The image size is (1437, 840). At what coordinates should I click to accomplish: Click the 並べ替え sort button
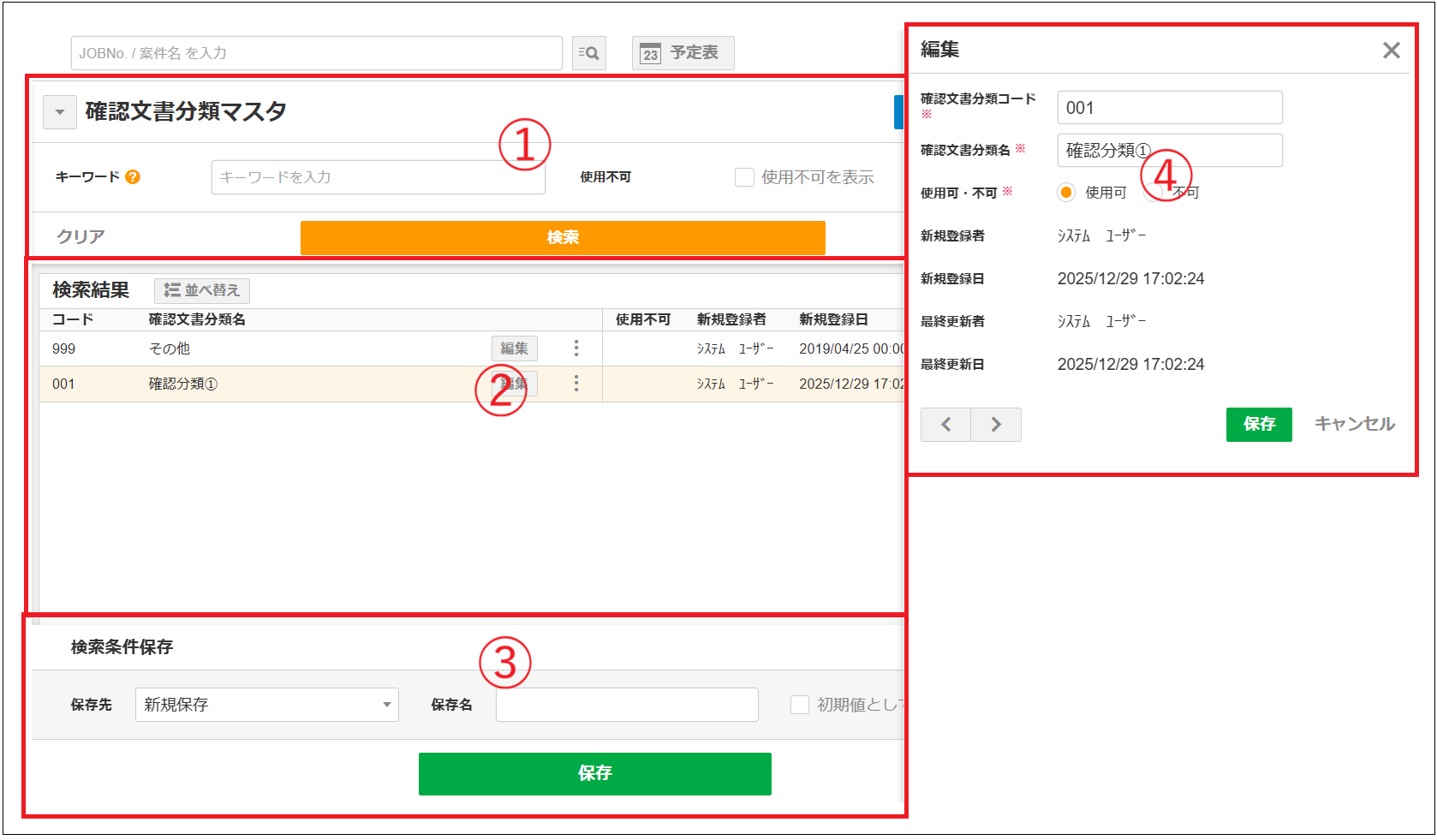[x=202, y=291]
